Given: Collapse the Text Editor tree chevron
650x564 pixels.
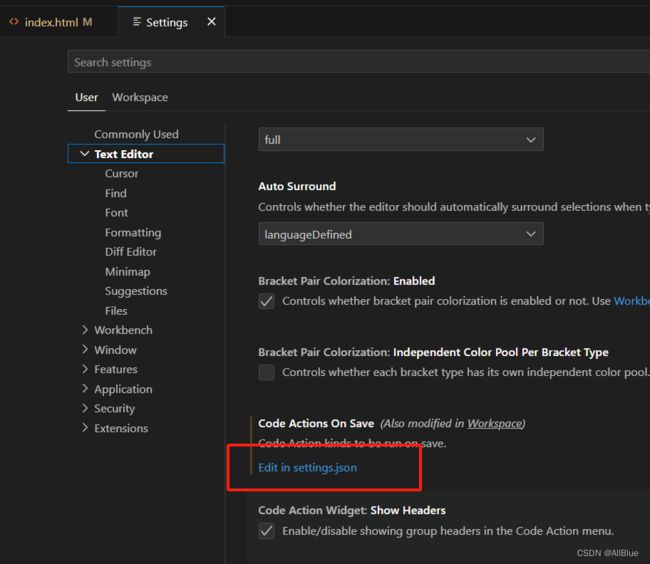Looking at the screenshot, I should pyautogui.click(x=85, y=154).
